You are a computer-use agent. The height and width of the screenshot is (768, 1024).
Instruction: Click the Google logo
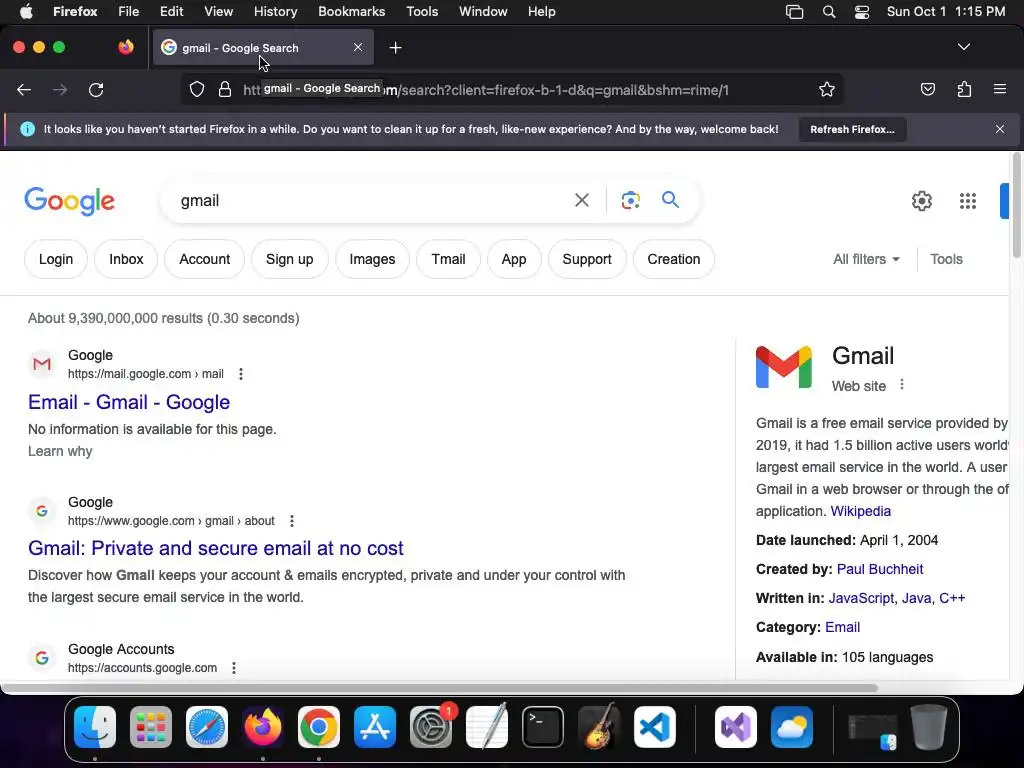(x=69, y=200)
